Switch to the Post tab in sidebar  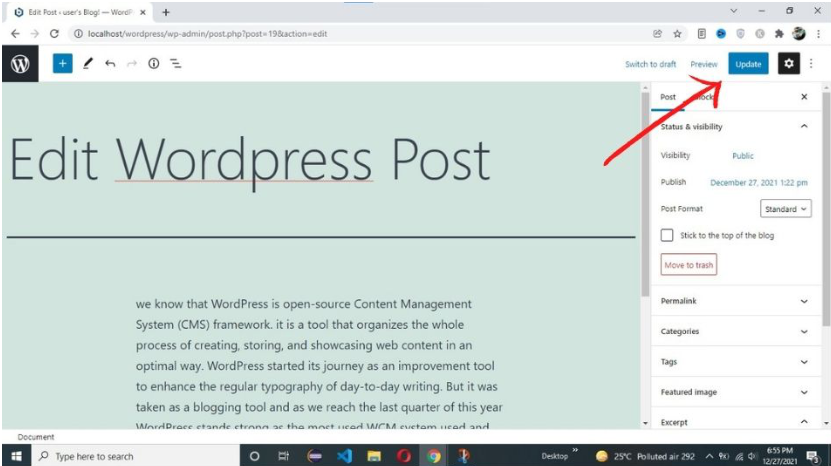click(x=668, y=97)
